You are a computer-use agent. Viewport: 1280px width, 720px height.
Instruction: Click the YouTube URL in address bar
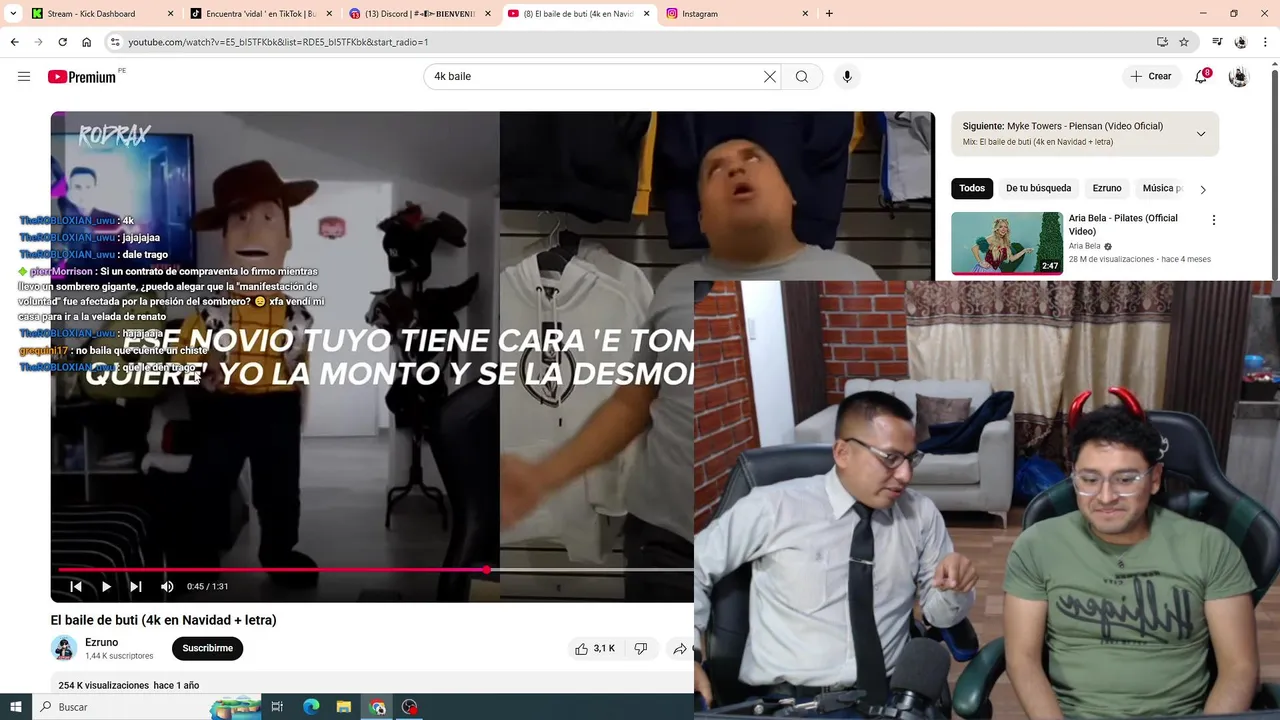click(x=278, y=42)
